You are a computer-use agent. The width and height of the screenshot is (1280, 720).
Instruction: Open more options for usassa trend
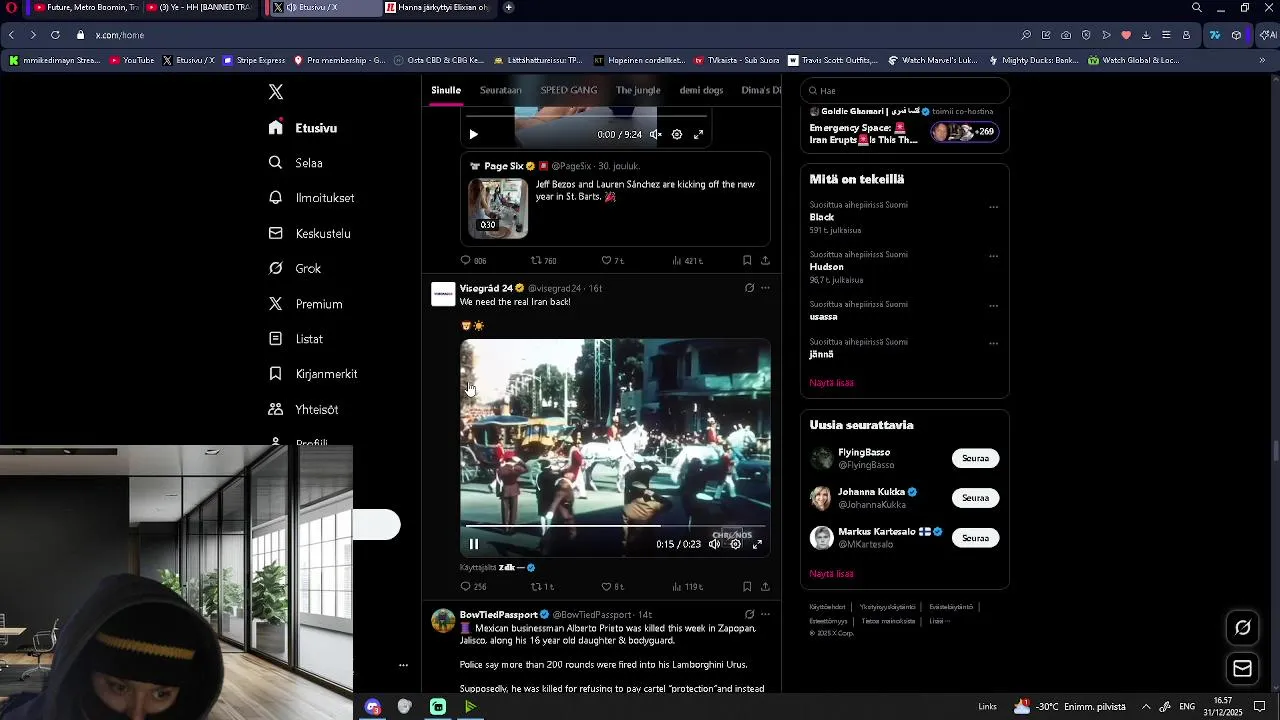coord(993,306)
